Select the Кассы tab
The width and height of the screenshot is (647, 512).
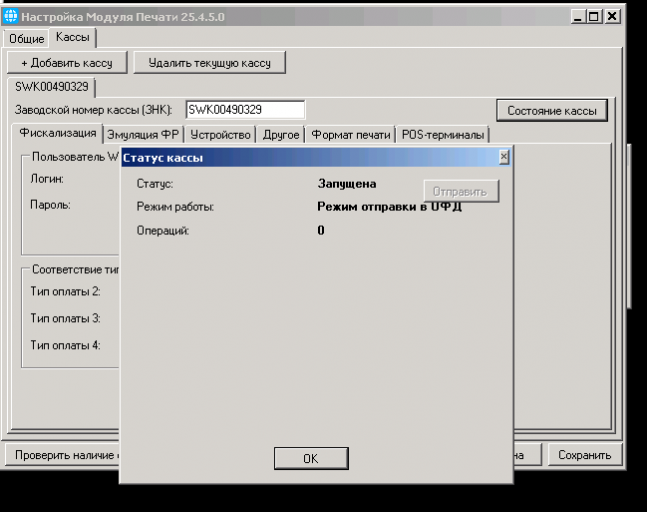click(73, 37)
